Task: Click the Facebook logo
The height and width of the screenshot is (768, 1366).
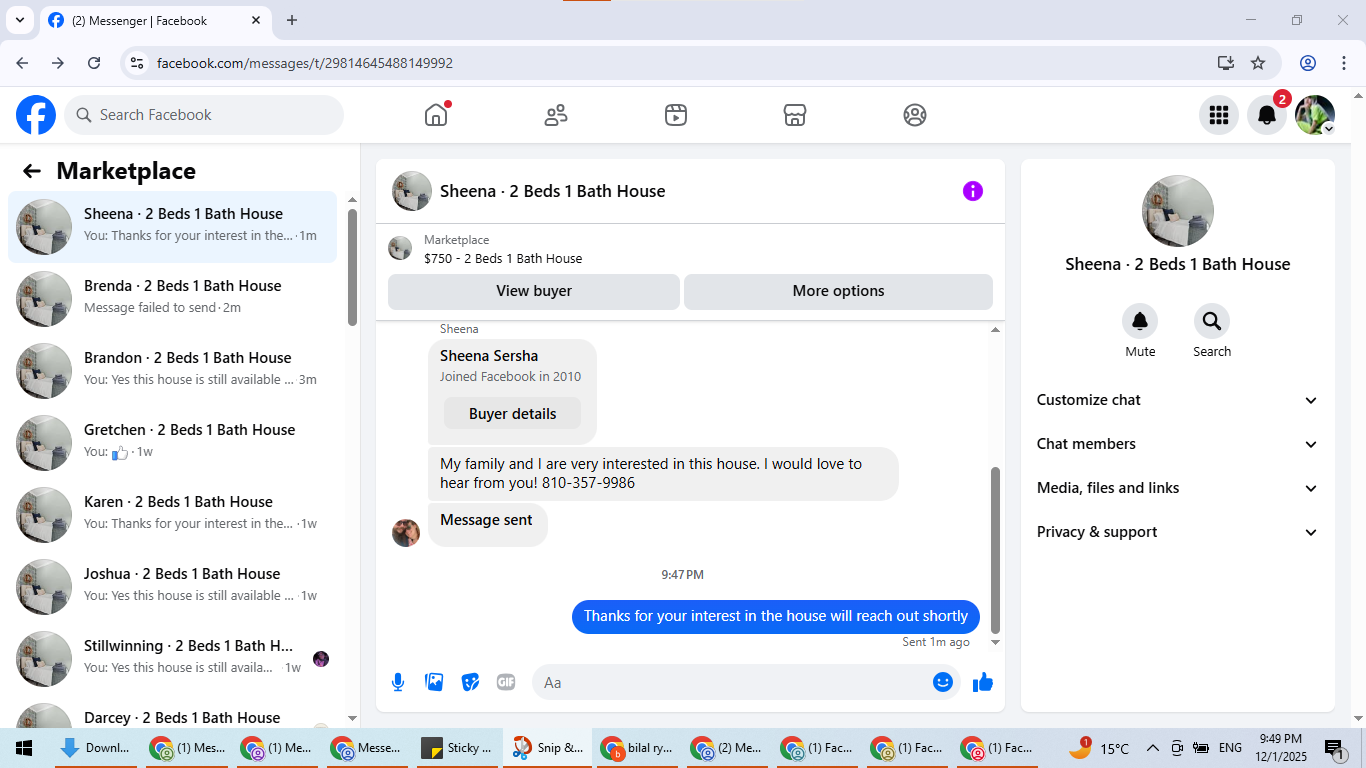Action: point(36,115)
